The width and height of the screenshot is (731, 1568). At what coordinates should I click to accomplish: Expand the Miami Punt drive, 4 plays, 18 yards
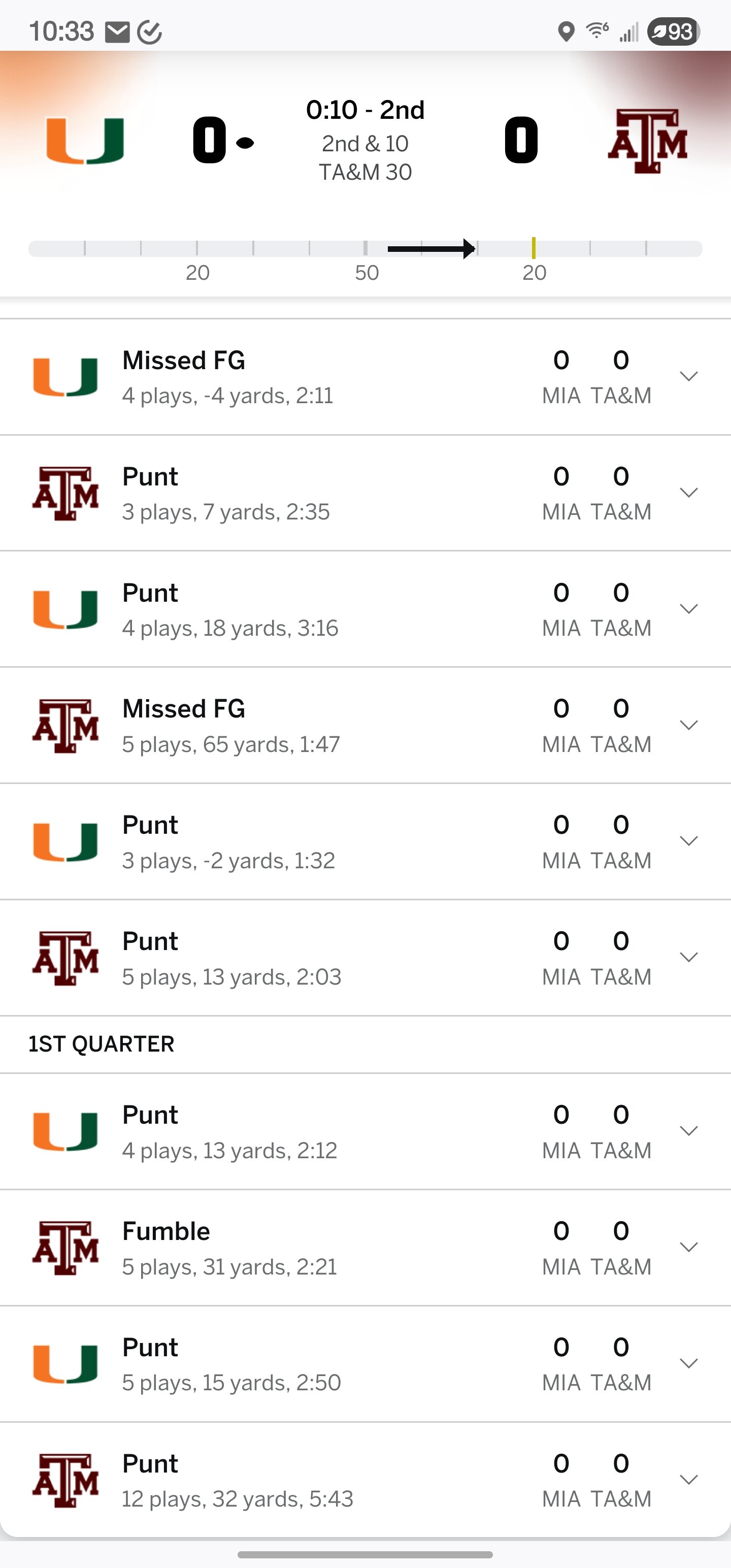click(688, 609)
